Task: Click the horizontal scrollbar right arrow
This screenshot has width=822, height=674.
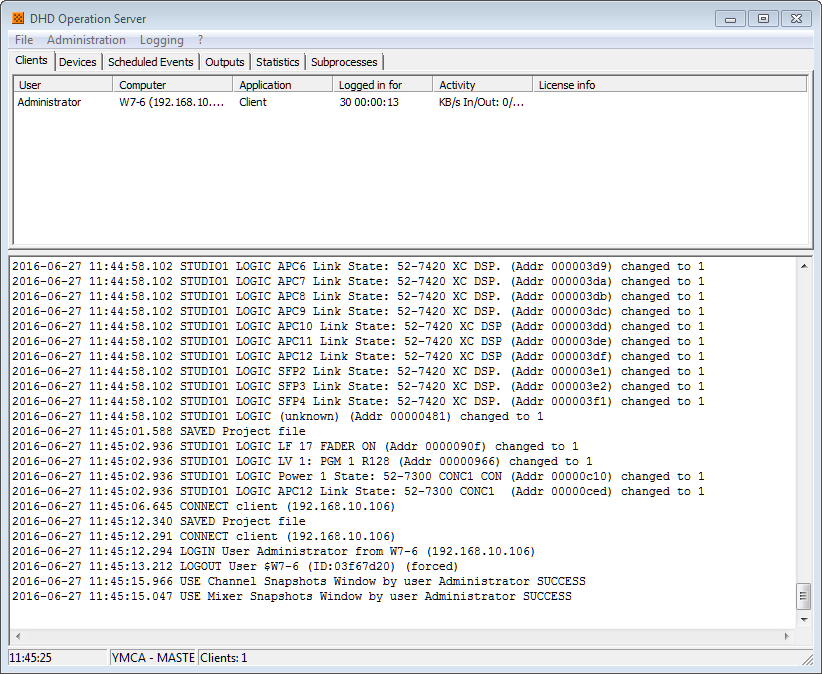Action: pyautogui.click(x=787, y=636)
